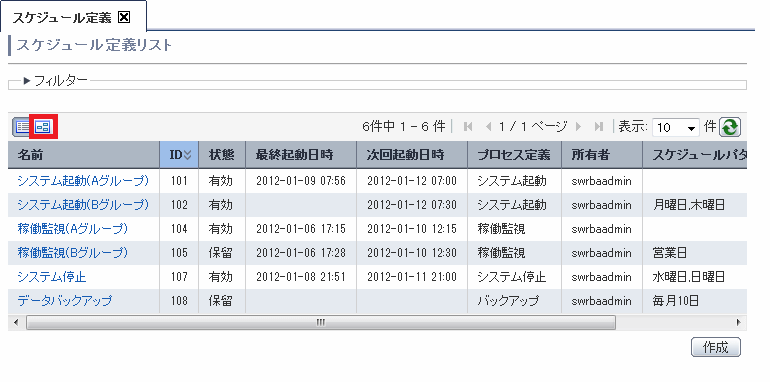Click the 1 / 1 ページ page indicator
Screen dimensions: 770x382
[x=533, y=127]
